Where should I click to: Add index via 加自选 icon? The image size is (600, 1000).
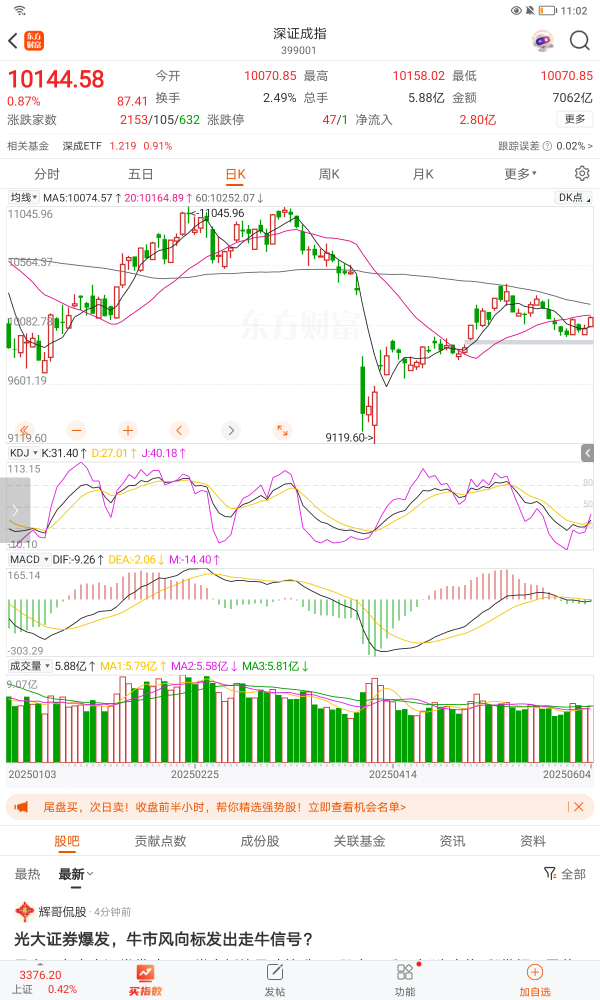(534, 978)
